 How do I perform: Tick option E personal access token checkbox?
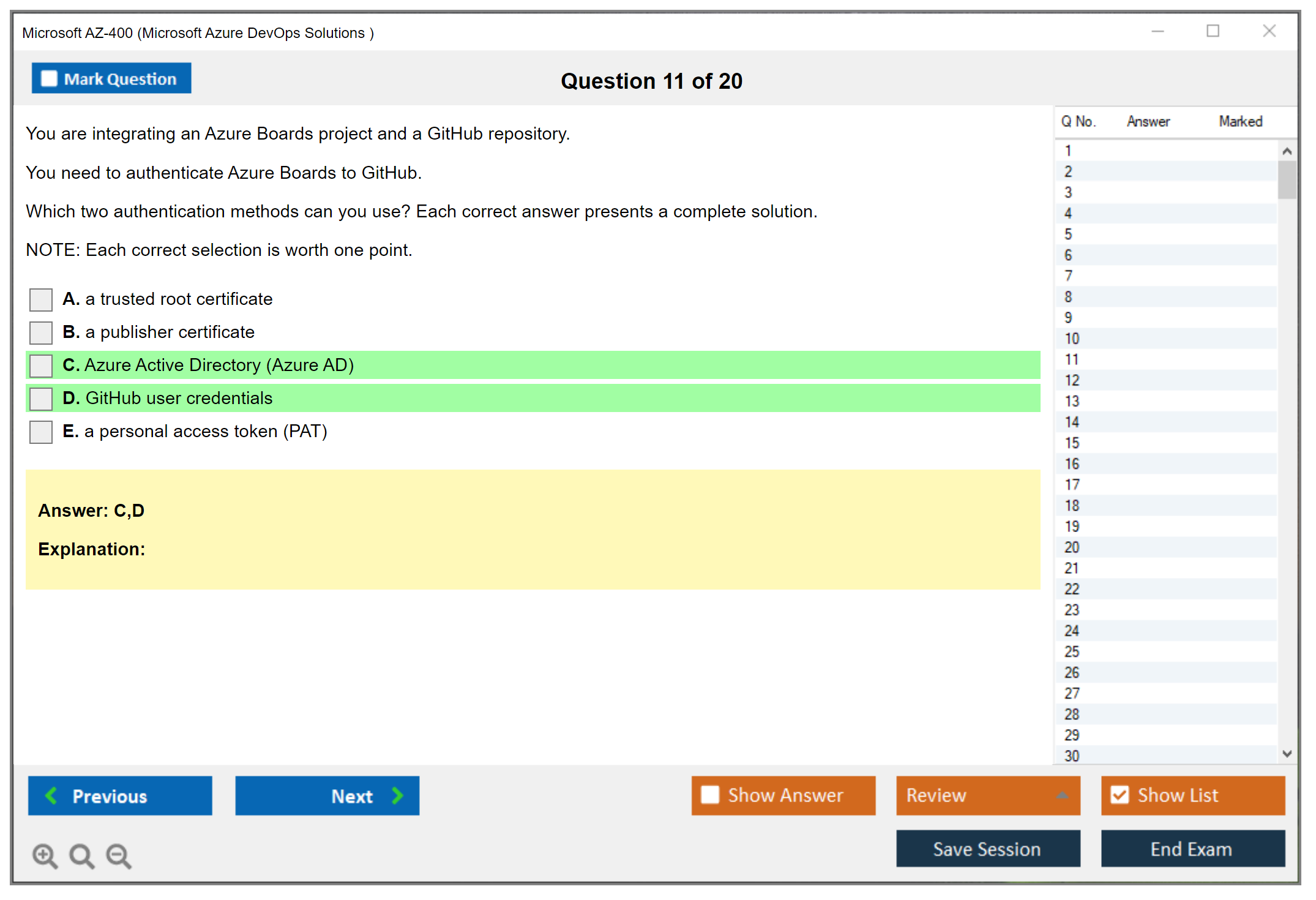coord(41,432)
